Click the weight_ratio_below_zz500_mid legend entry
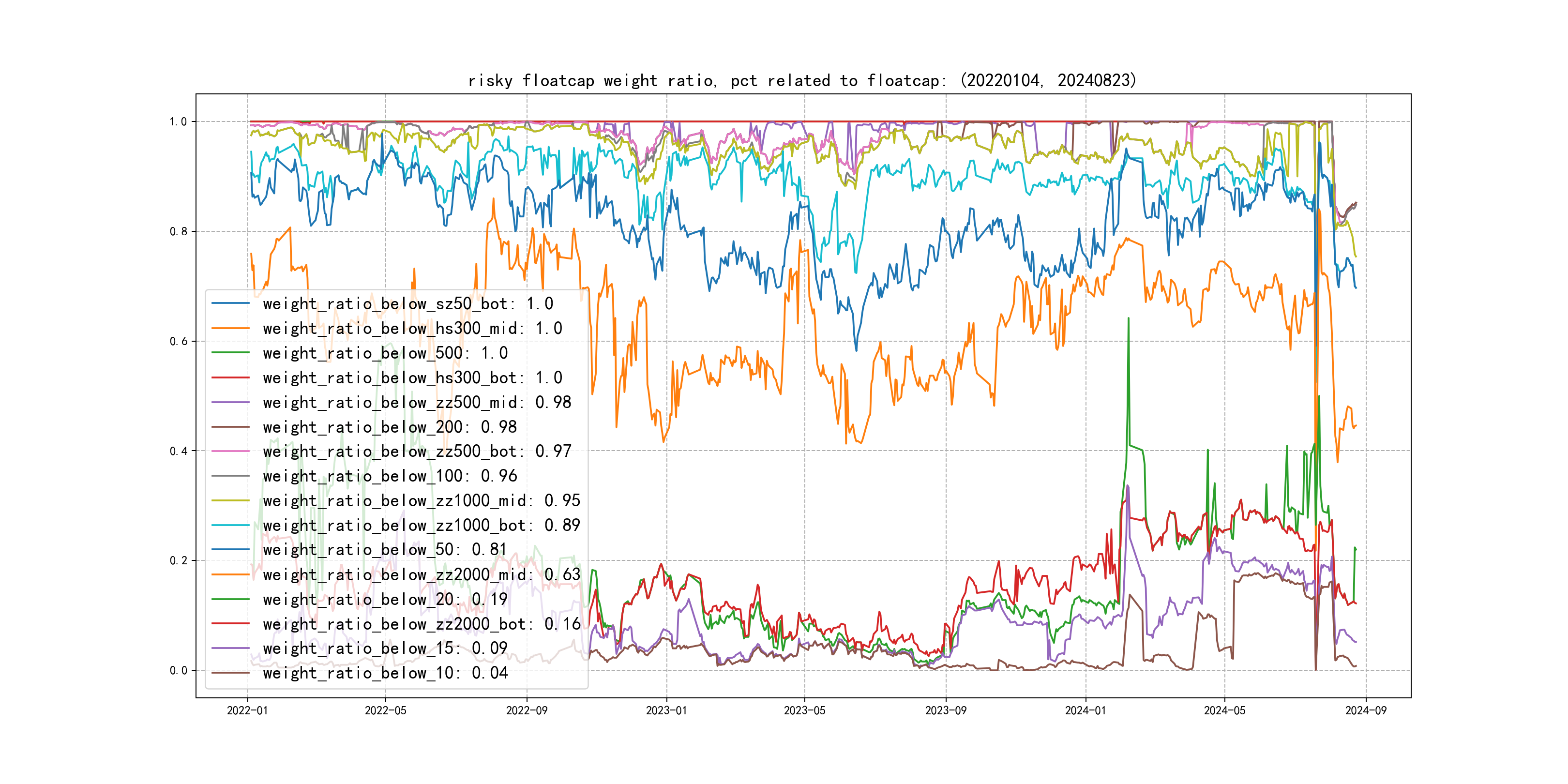The image size is (1568, 784). pos(417,402)
